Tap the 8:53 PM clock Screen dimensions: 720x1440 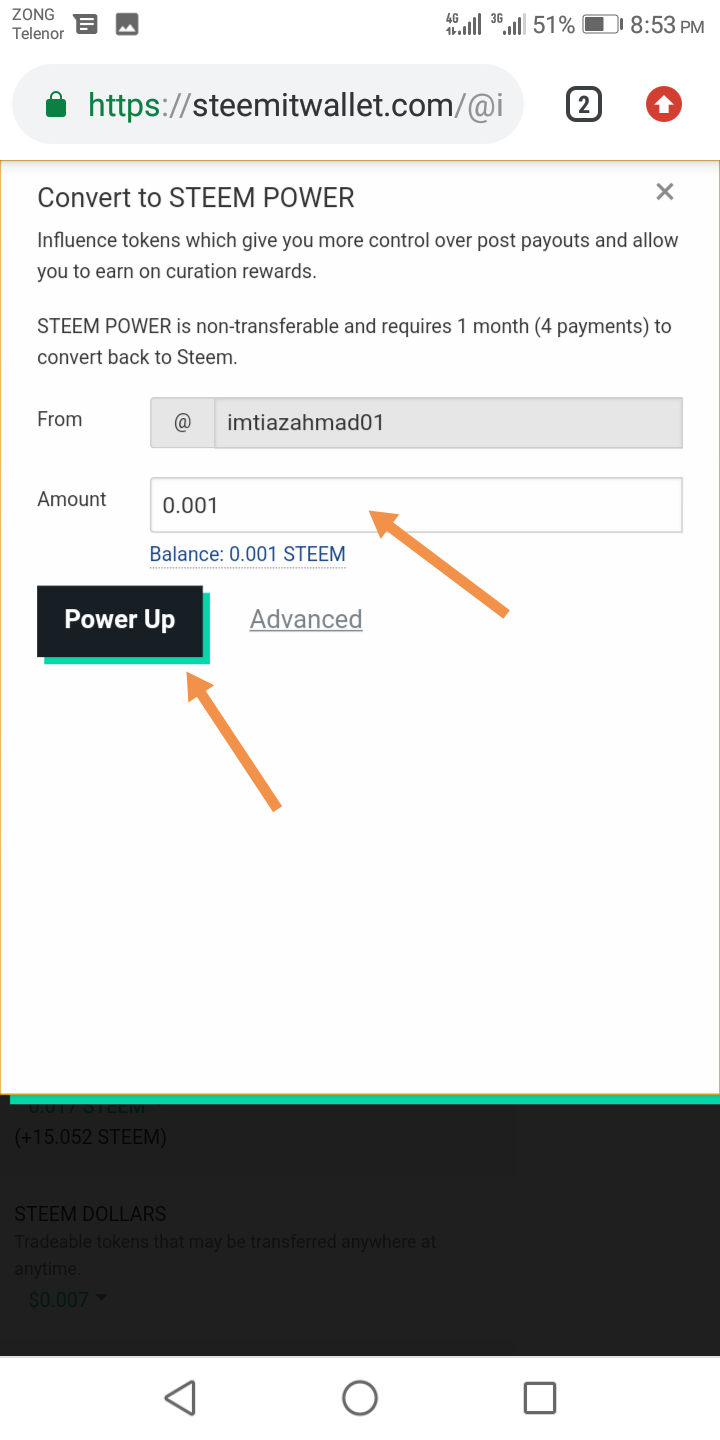pyautogui.click(x=668, y=25)
